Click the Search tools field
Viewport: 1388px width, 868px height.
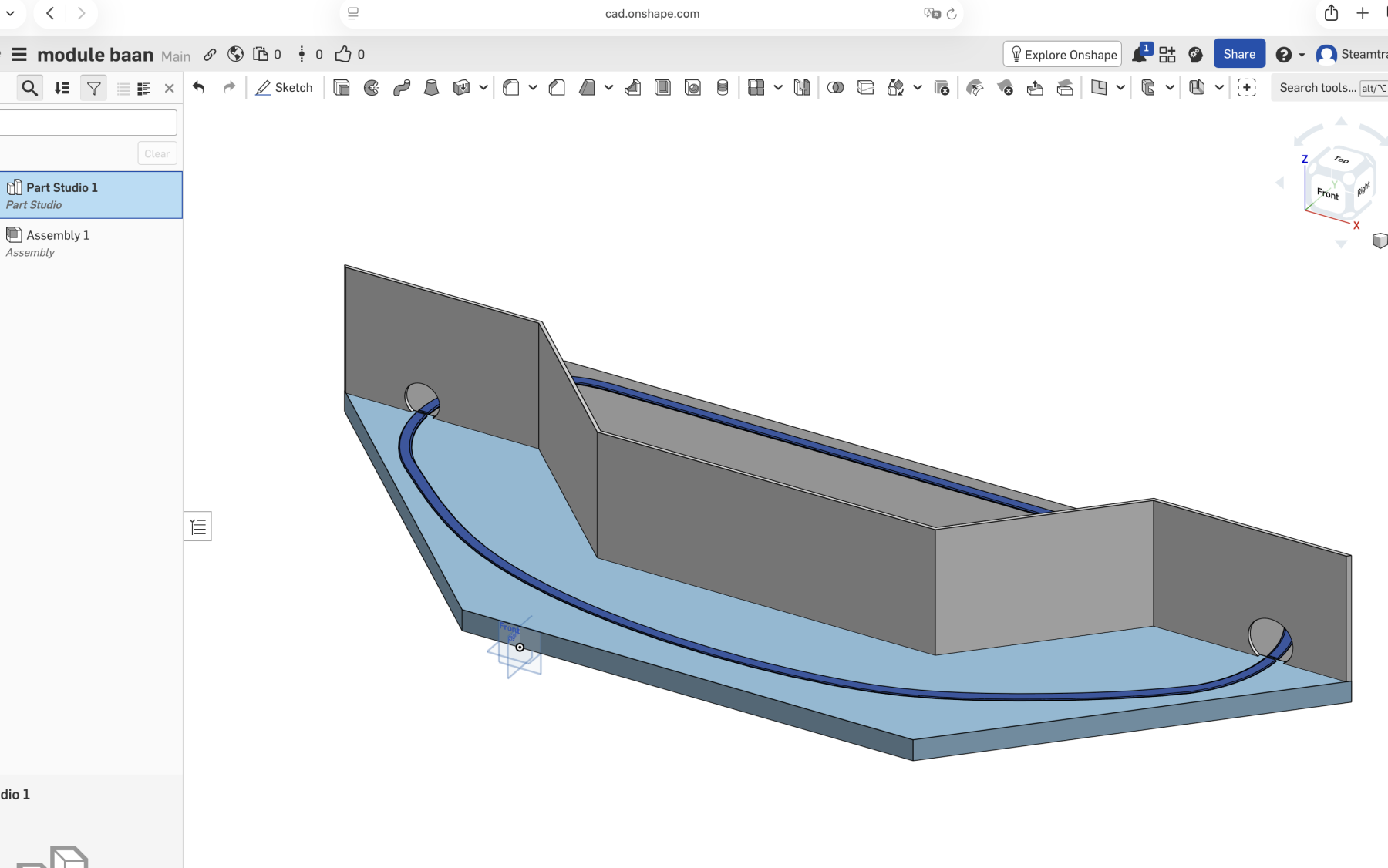1317,88
